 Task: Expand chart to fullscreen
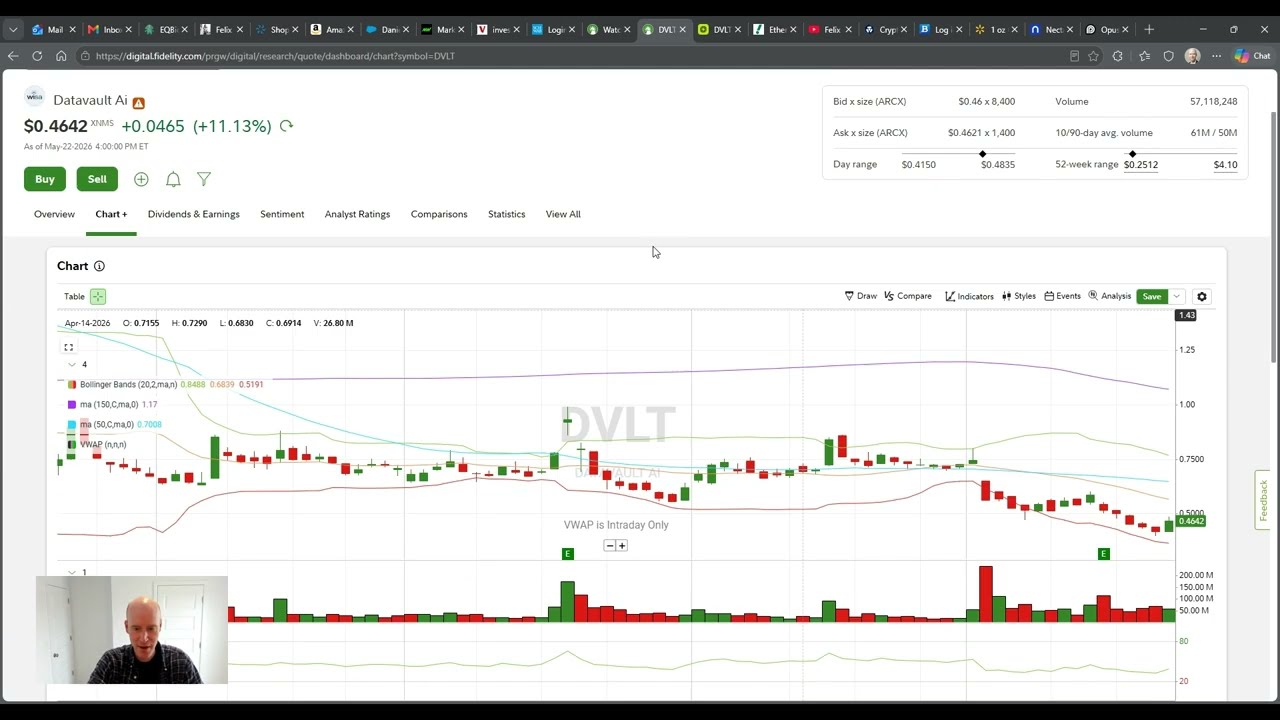(69, 347)
